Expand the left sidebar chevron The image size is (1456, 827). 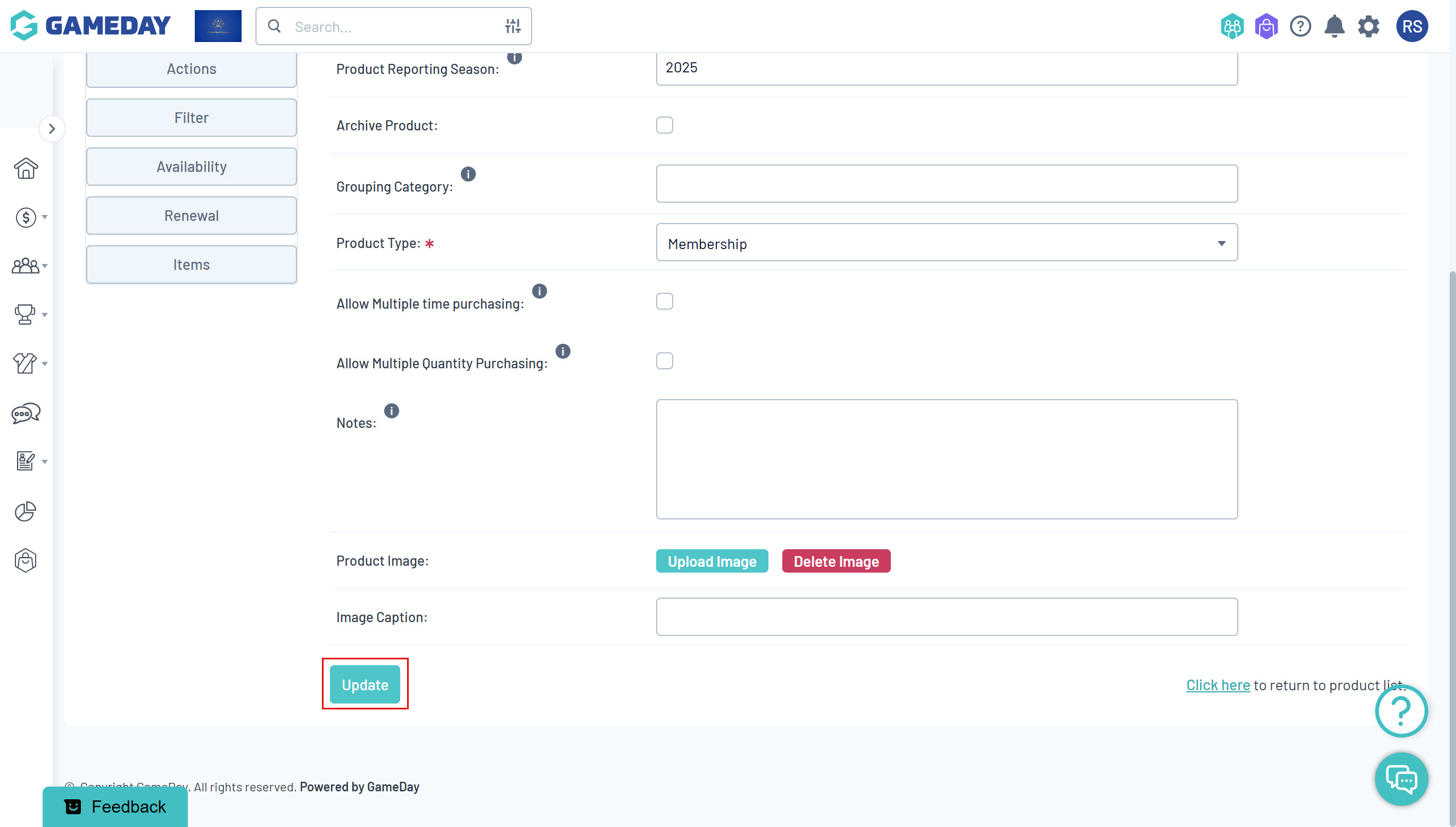(x=52, y=128)
